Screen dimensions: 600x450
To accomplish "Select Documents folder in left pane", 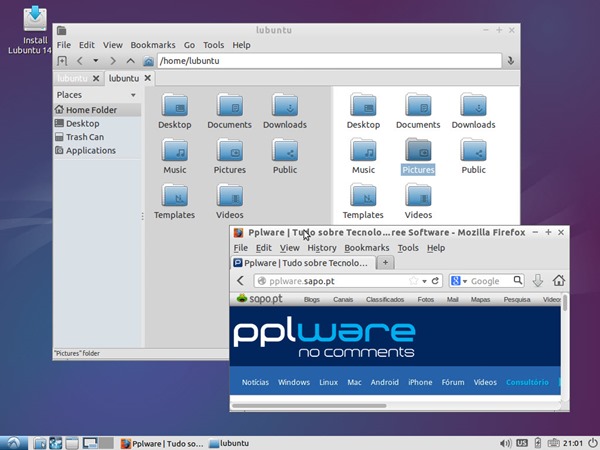I will click(230, 111).
